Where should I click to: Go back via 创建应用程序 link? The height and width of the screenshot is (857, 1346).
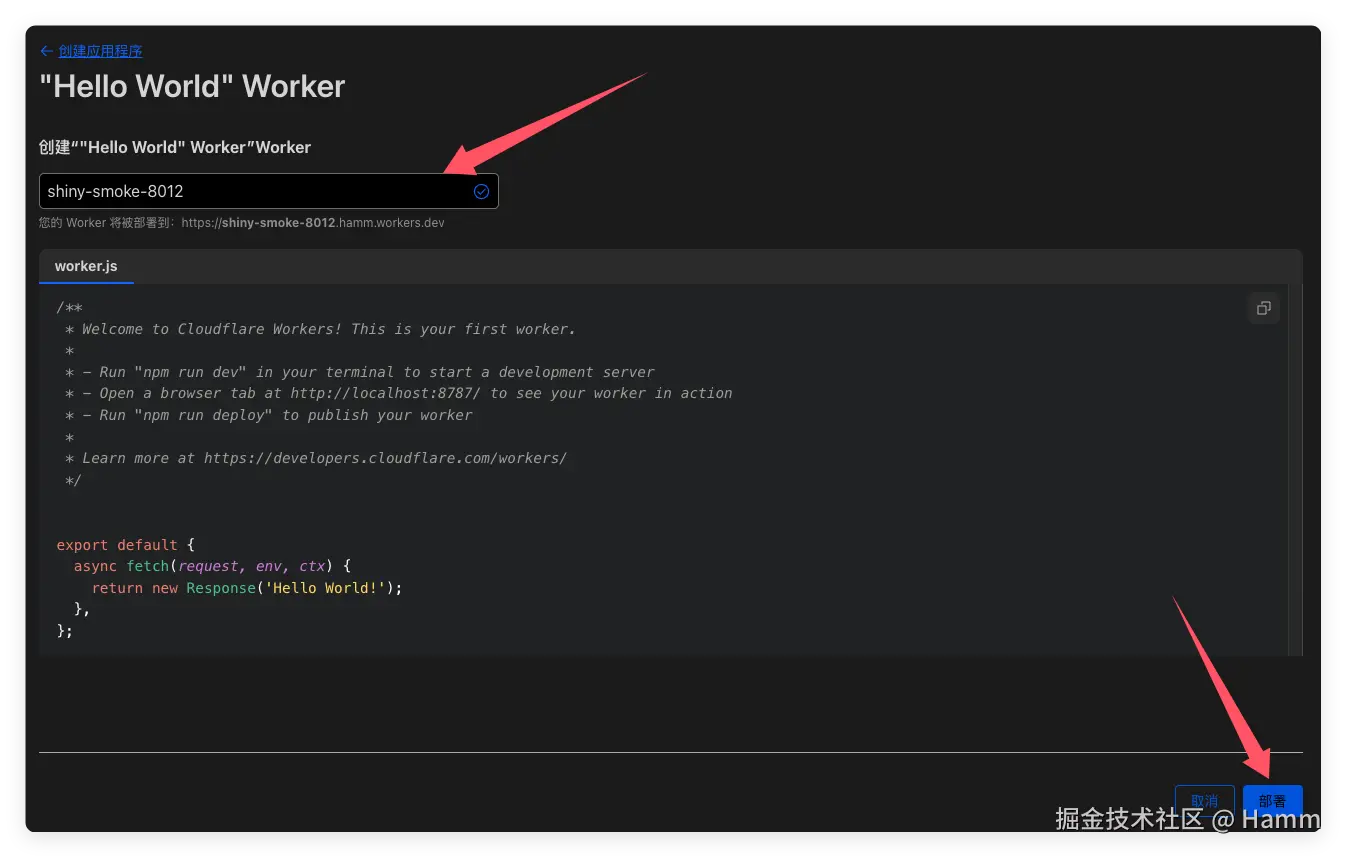pyautogui.click(x=100, y=51)
